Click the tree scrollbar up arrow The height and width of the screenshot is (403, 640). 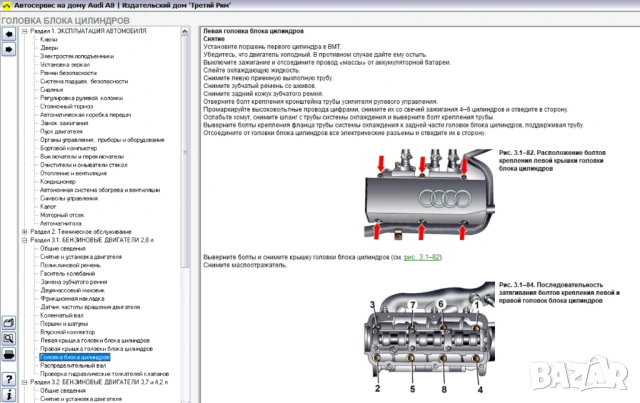[x=184, y=31]
